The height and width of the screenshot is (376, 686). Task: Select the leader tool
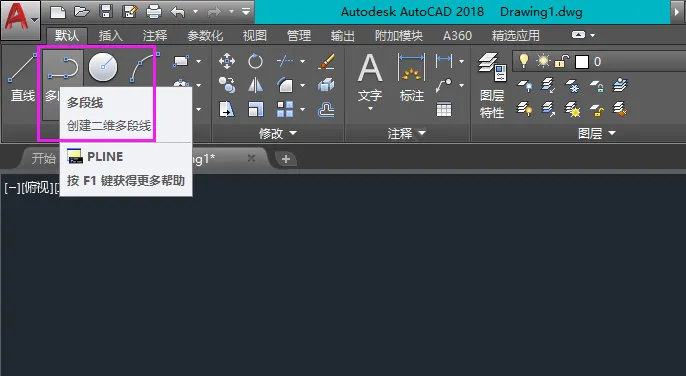(444, 85)
